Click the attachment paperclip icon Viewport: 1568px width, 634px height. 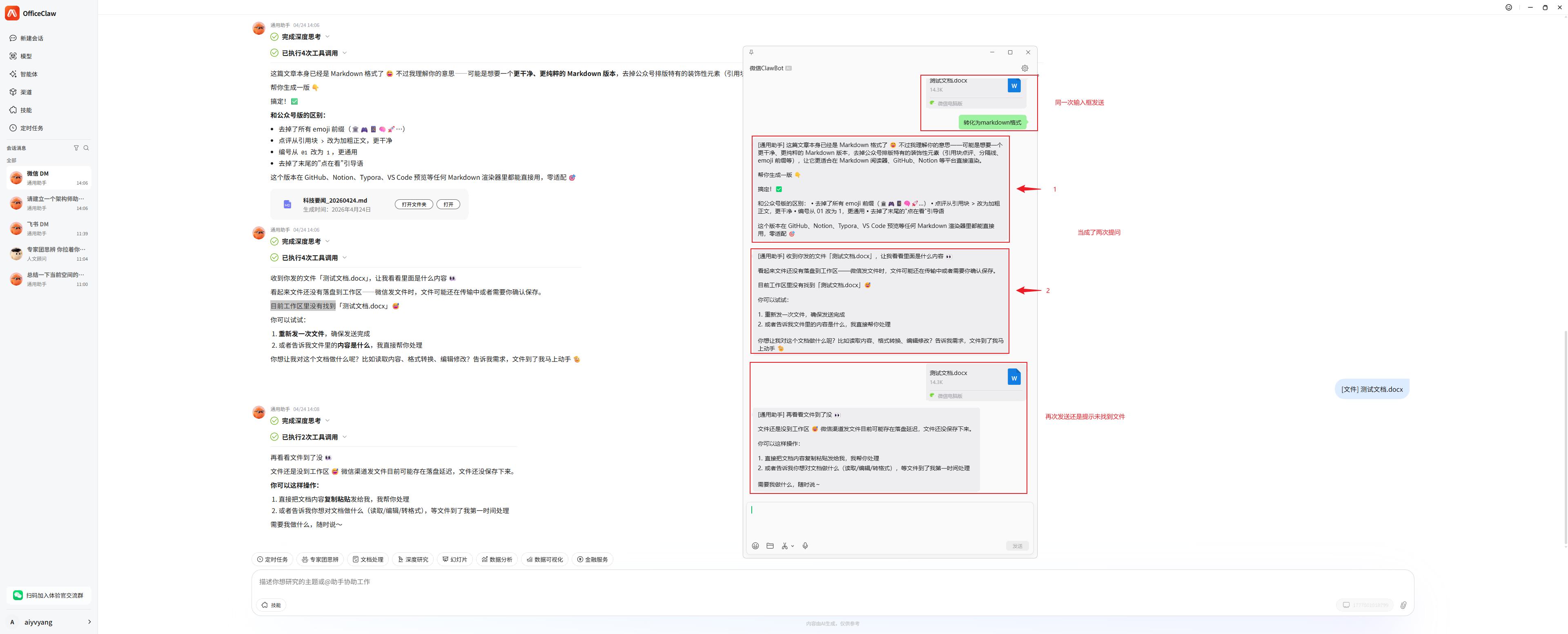pos(1403,605)
